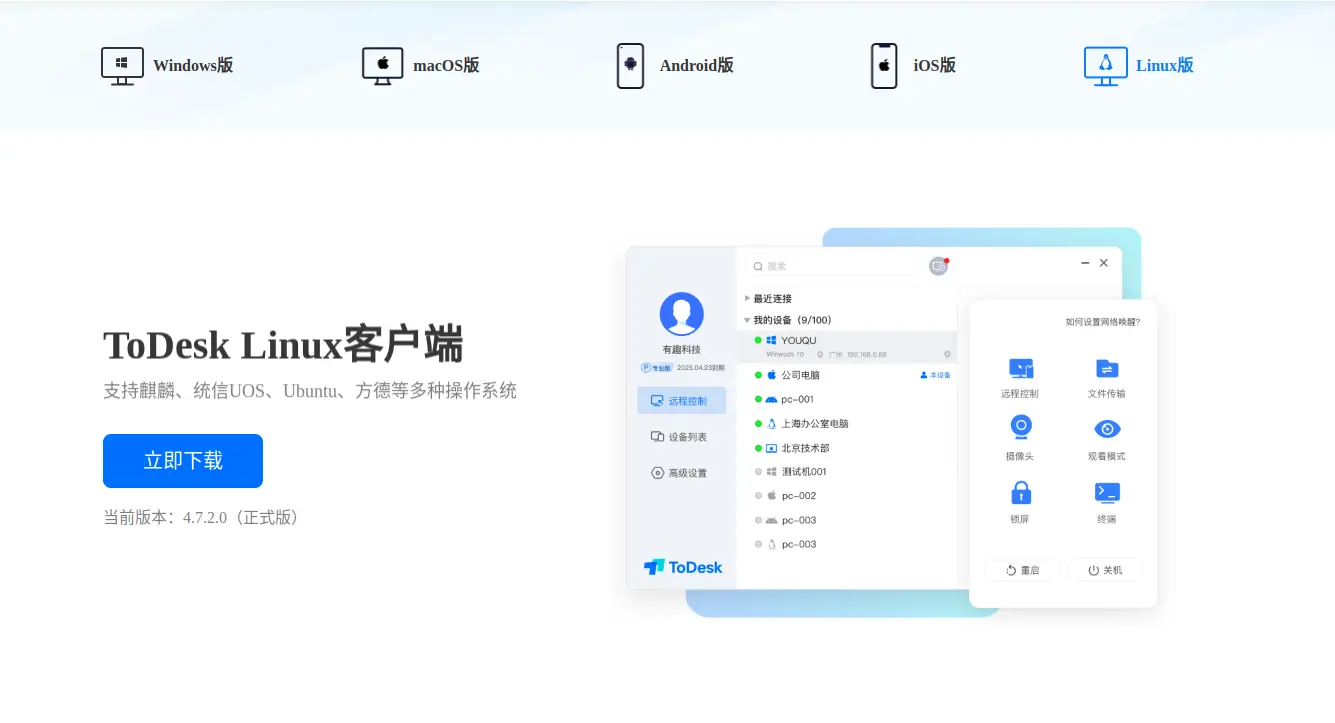This screenshot has width=1335, height=723.
Task: Select 远程控制 in the ToDesk sidebar
Action: click(682, 401)
